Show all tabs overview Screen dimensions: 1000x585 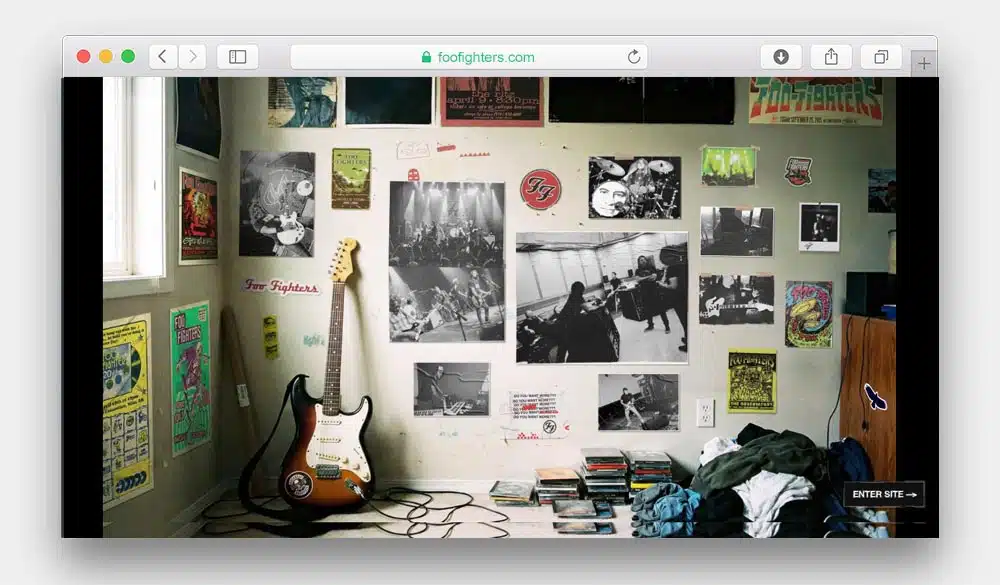coord(881,57)
